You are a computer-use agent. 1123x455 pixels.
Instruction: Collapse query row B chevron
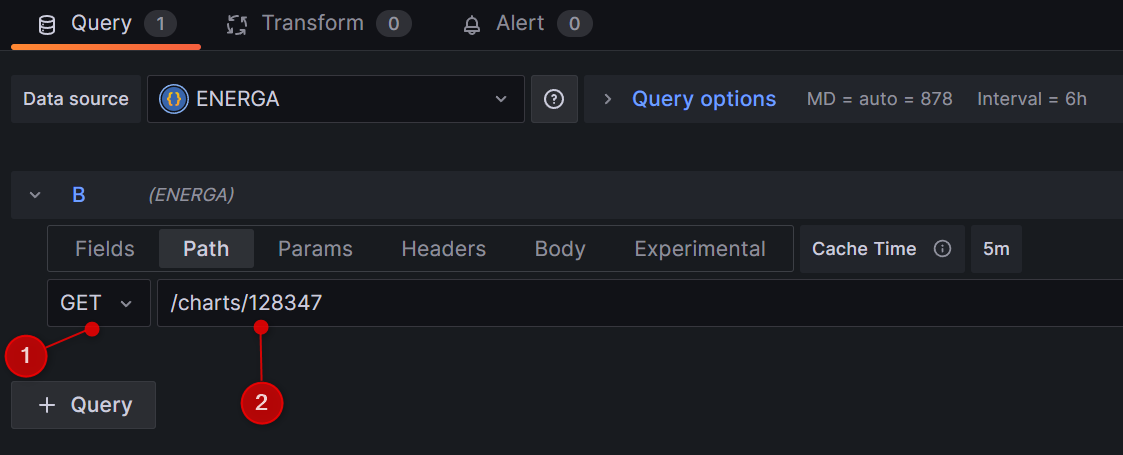pyautogui.click(x=35, y=195)
